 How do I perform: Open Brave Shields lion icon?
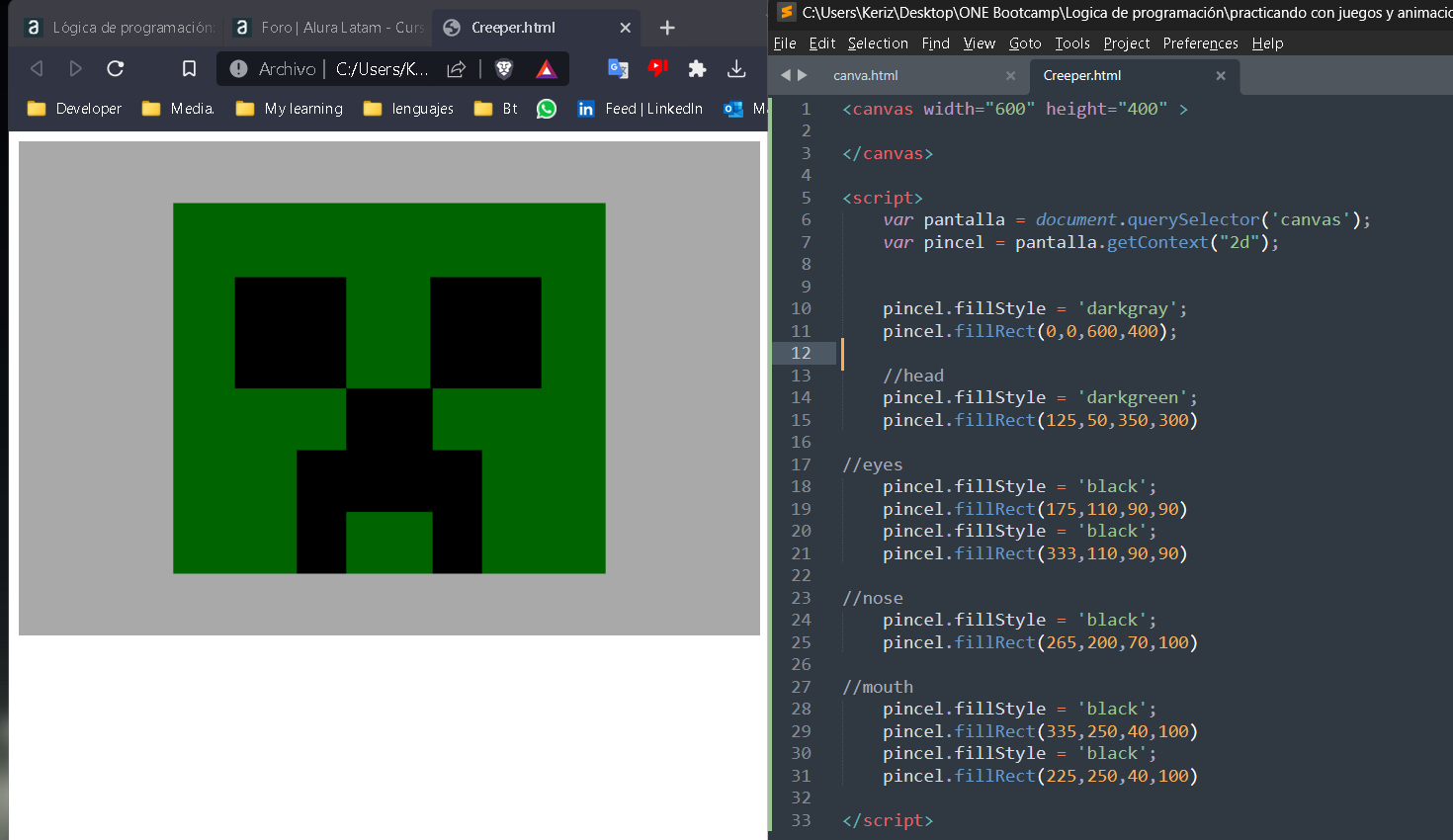click(x=504, y=68)
